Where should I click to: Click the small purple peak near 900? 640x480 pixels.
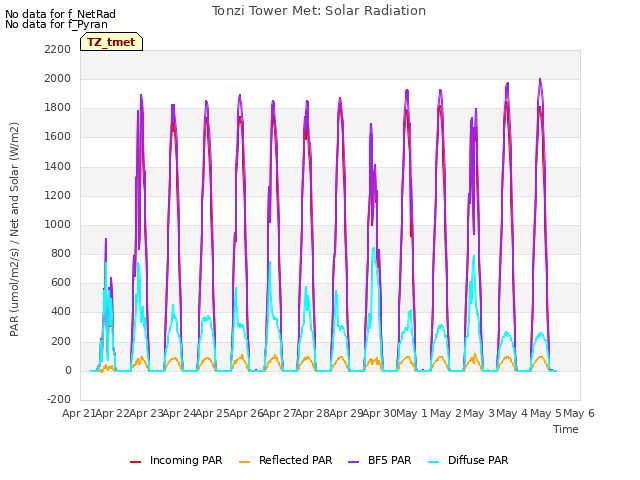106,240
